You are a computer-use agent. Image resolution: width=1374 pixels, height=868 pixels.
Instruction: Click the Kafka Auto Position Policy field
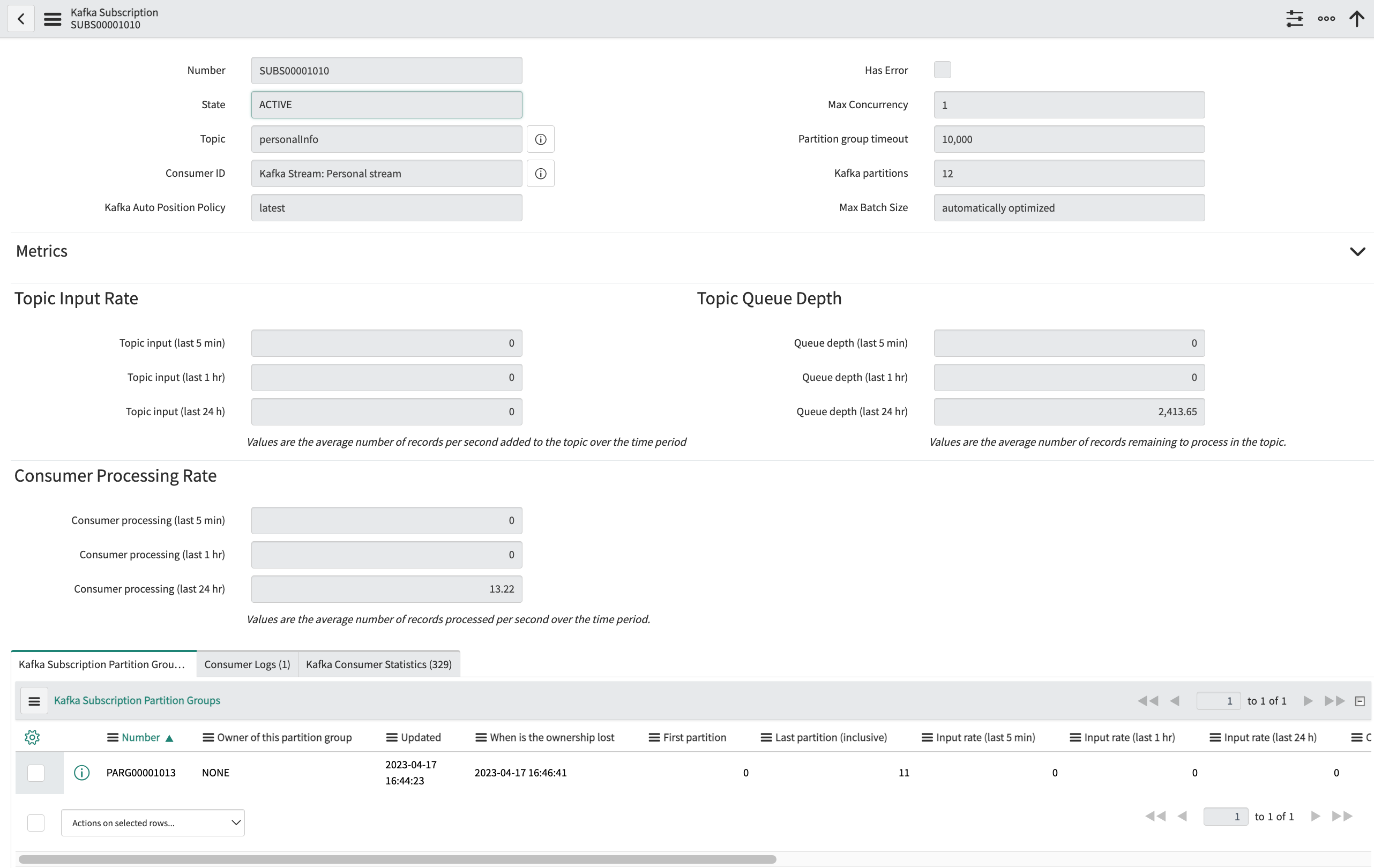(x=387, y=208)
